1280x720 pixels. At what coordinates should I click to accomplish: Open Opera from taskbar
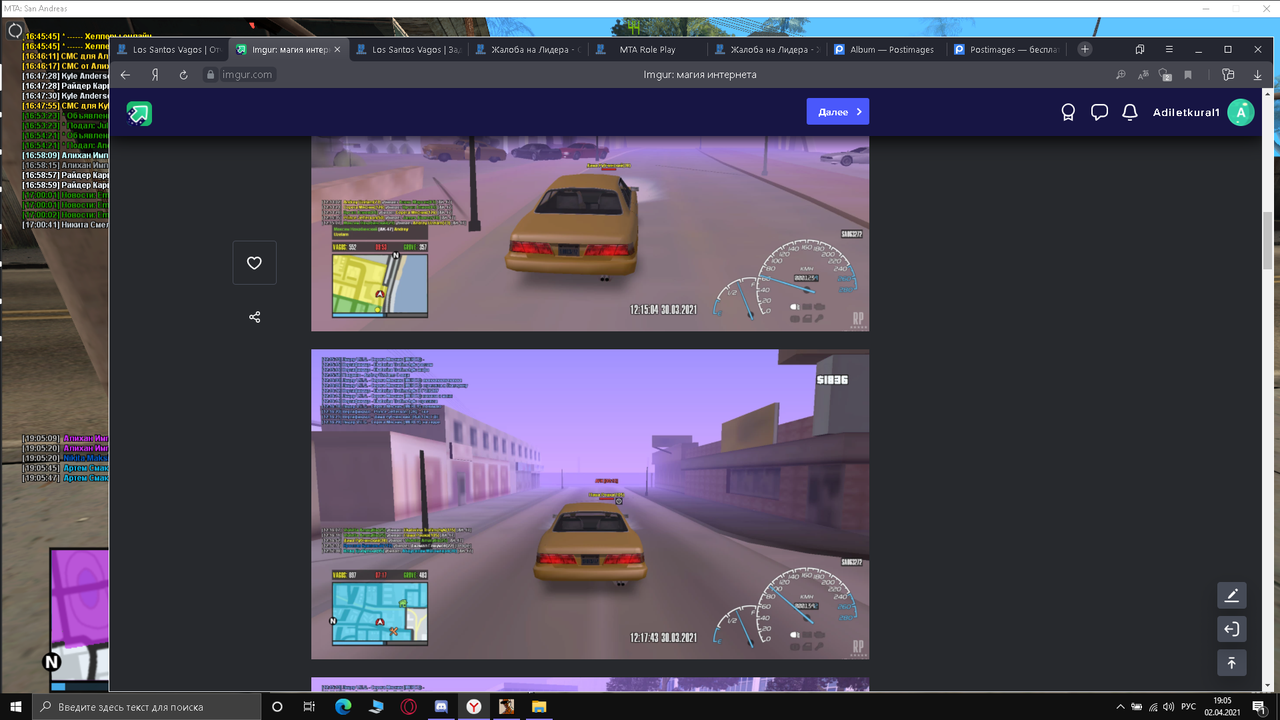click(408, 707)
